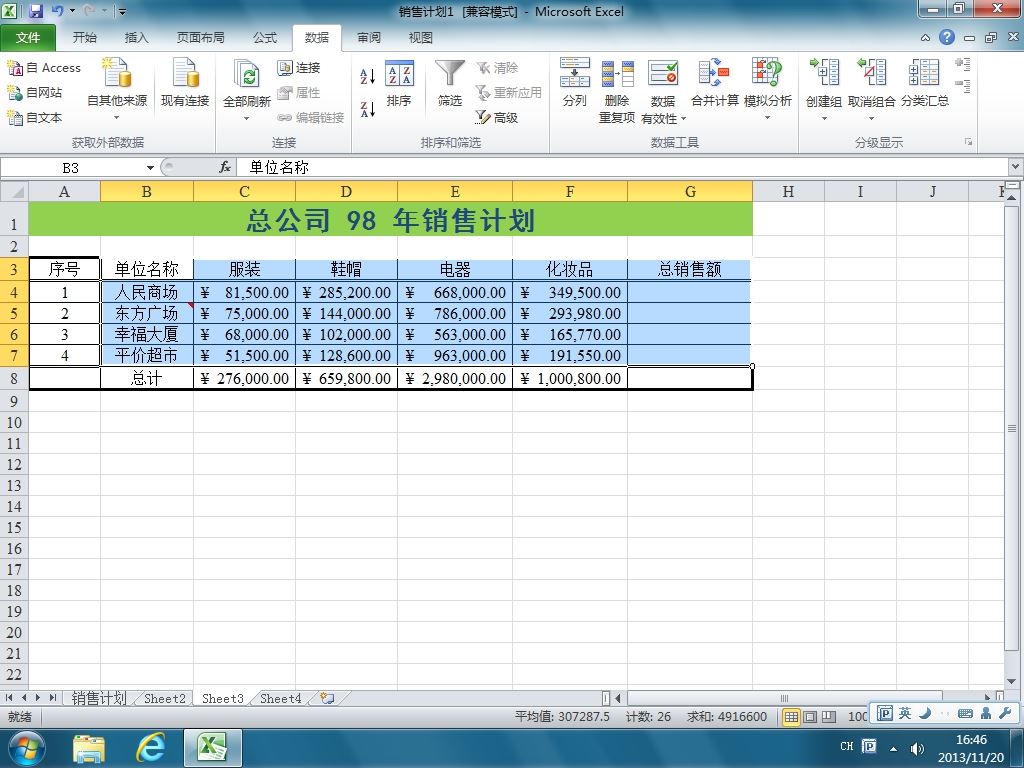Open workbook Connections (连接) in the ribbon
Viewport: 1024px width, 768px height.
(x=298, y=67)
